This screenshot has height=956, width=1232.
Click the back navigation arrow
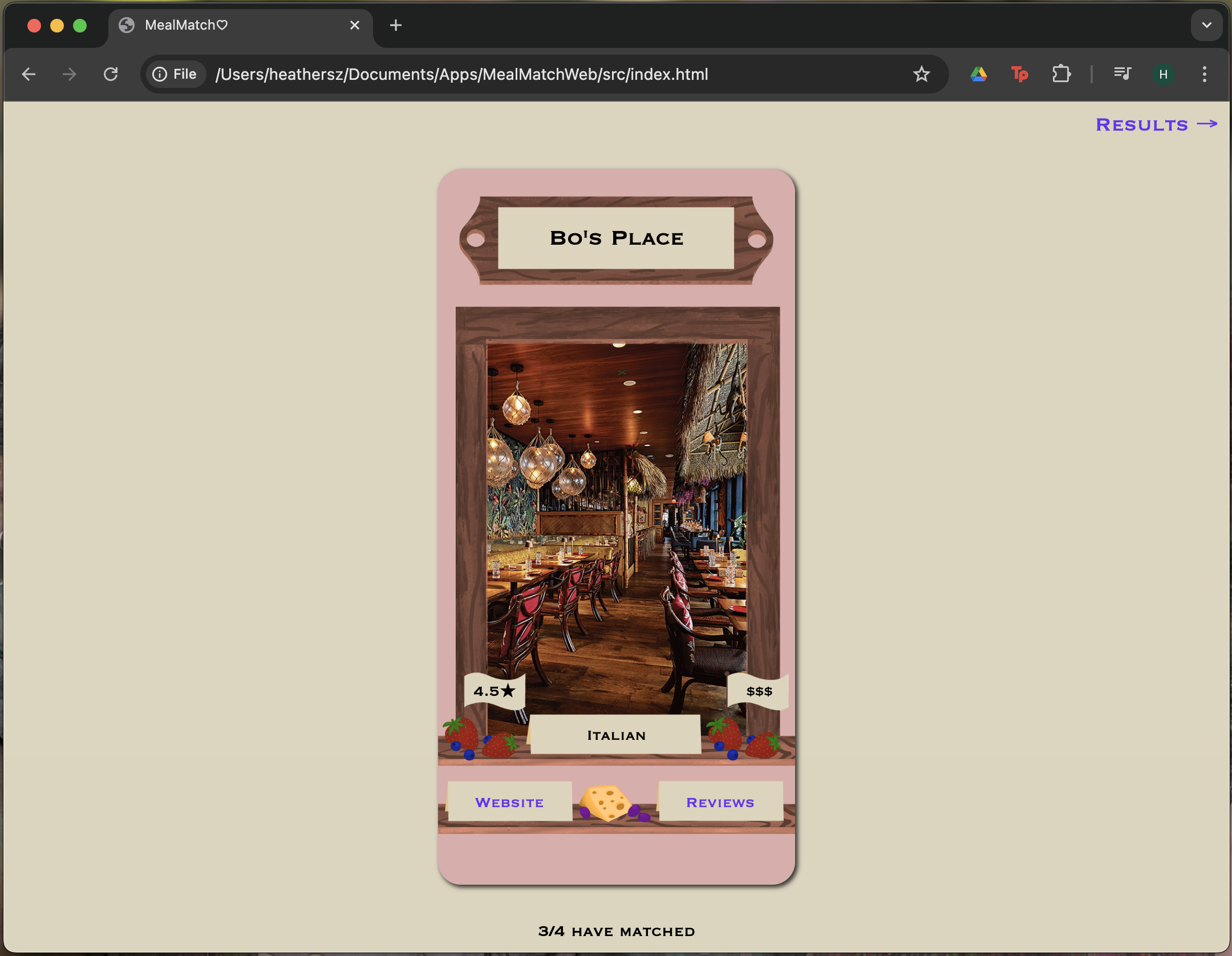click(x=29, y=74)
